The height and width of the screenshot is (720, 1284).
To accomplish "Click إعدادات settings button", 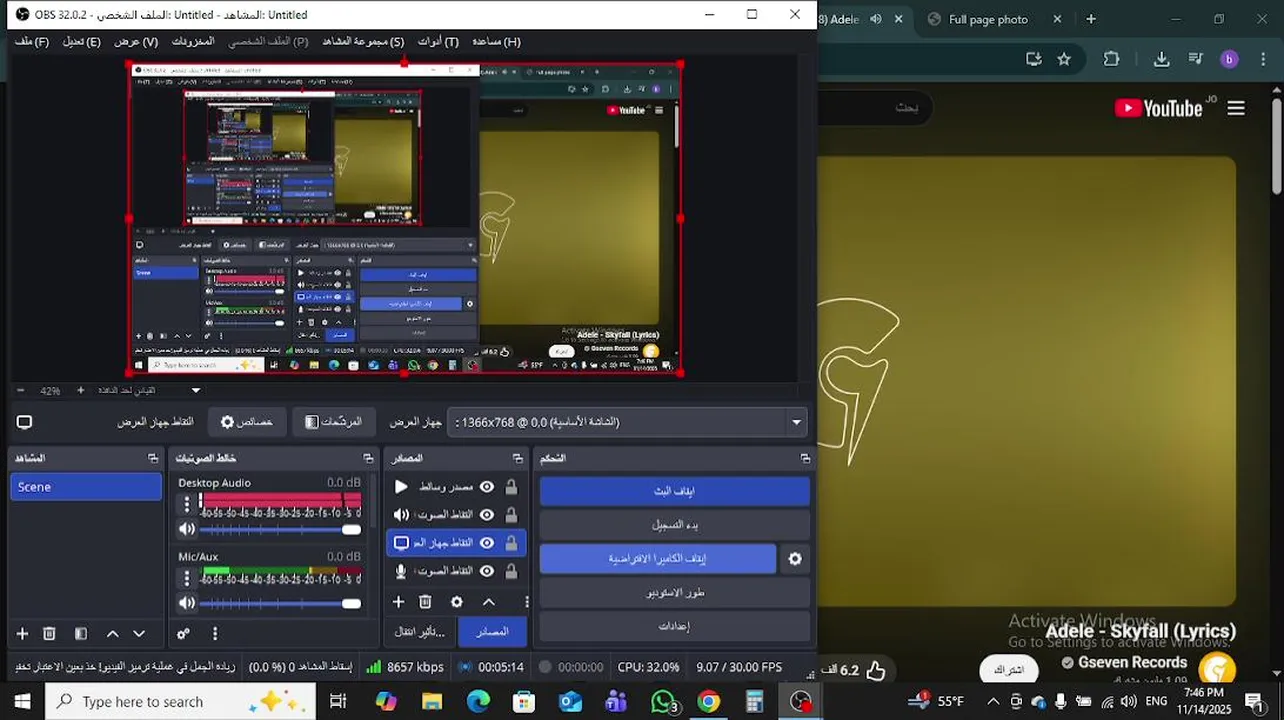I will [674, 626].
